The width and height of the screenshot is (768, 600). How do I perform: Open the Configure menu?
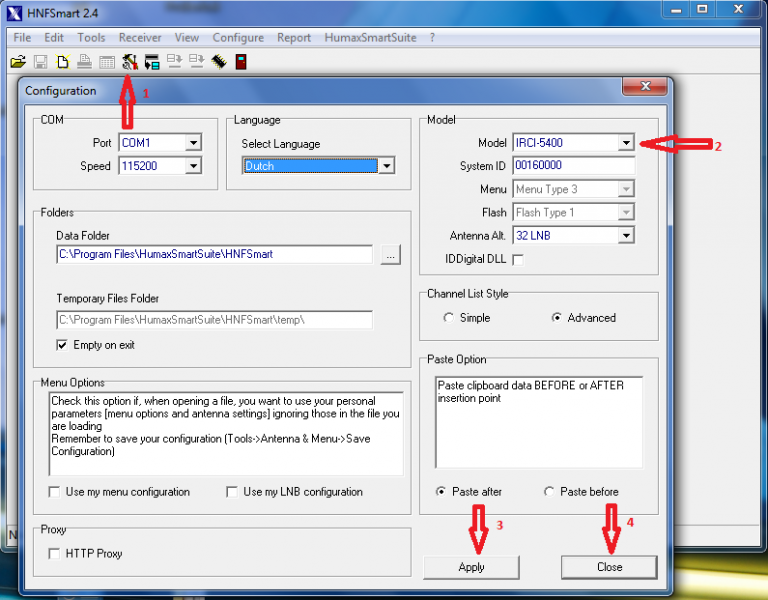tap(238, 38)
